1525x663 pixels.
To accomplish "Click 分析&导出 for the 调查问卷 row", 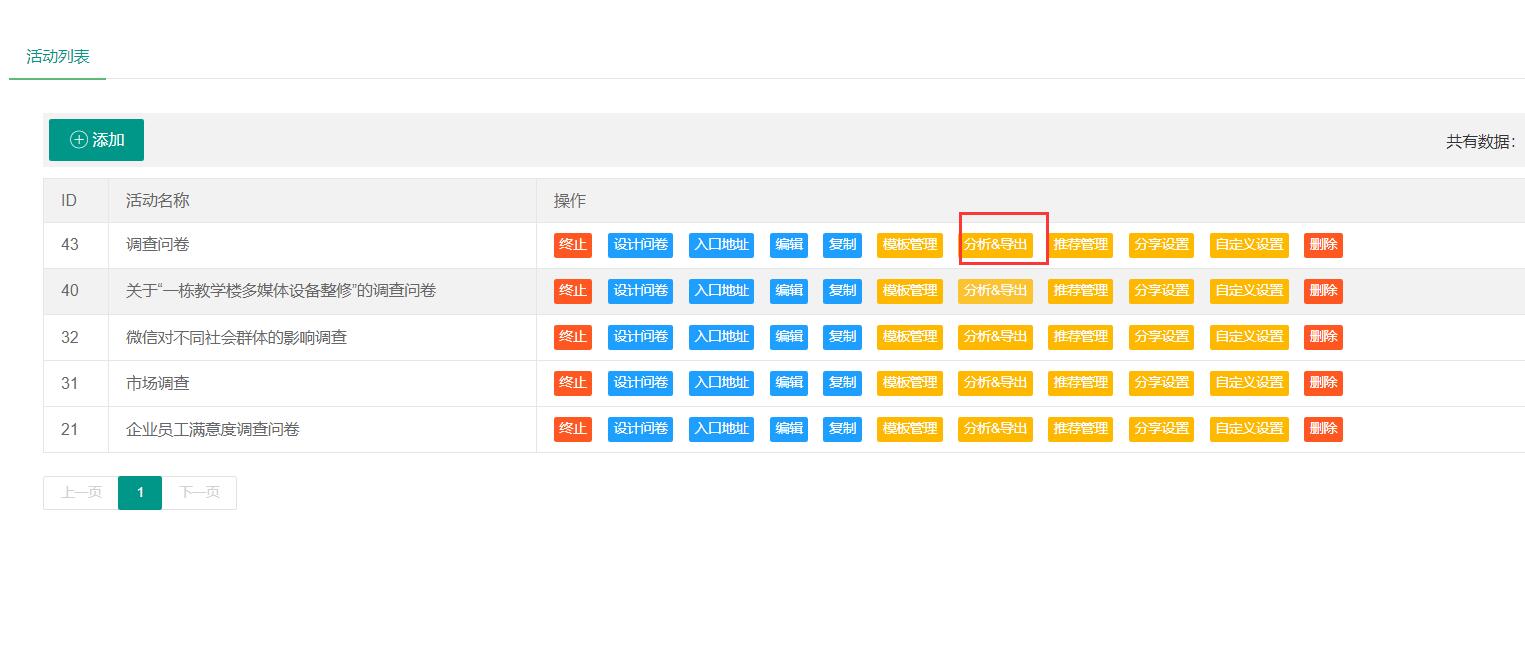I will (995, 245).
